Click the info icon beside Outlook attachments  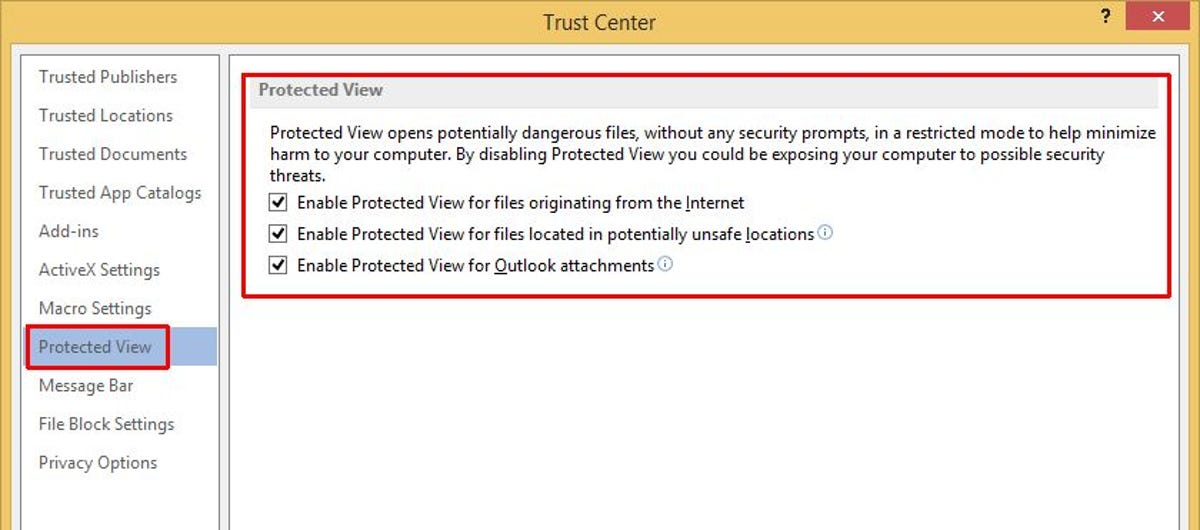click(x=665, y=265)
